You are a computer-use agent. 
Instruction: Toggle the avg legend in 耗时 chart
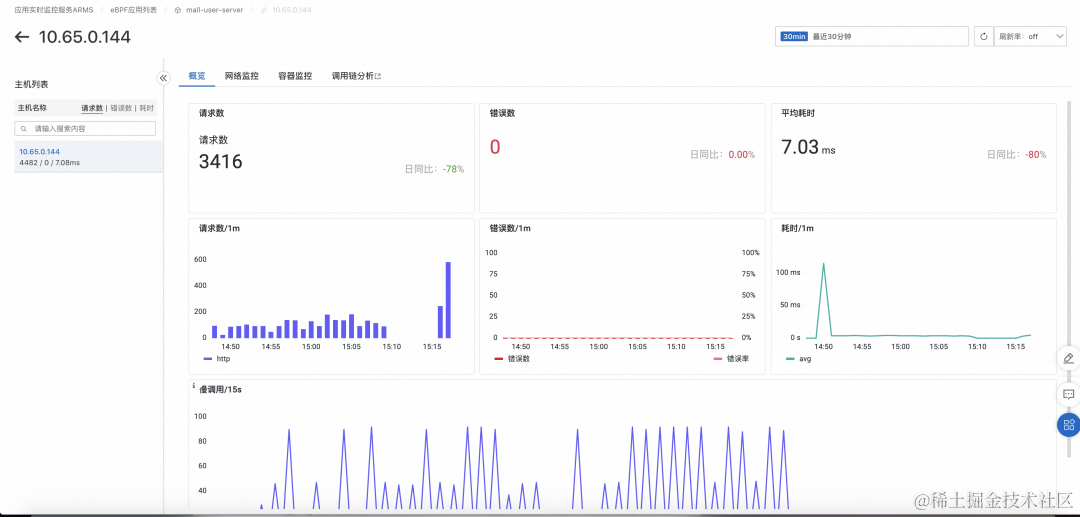point(798,359)
